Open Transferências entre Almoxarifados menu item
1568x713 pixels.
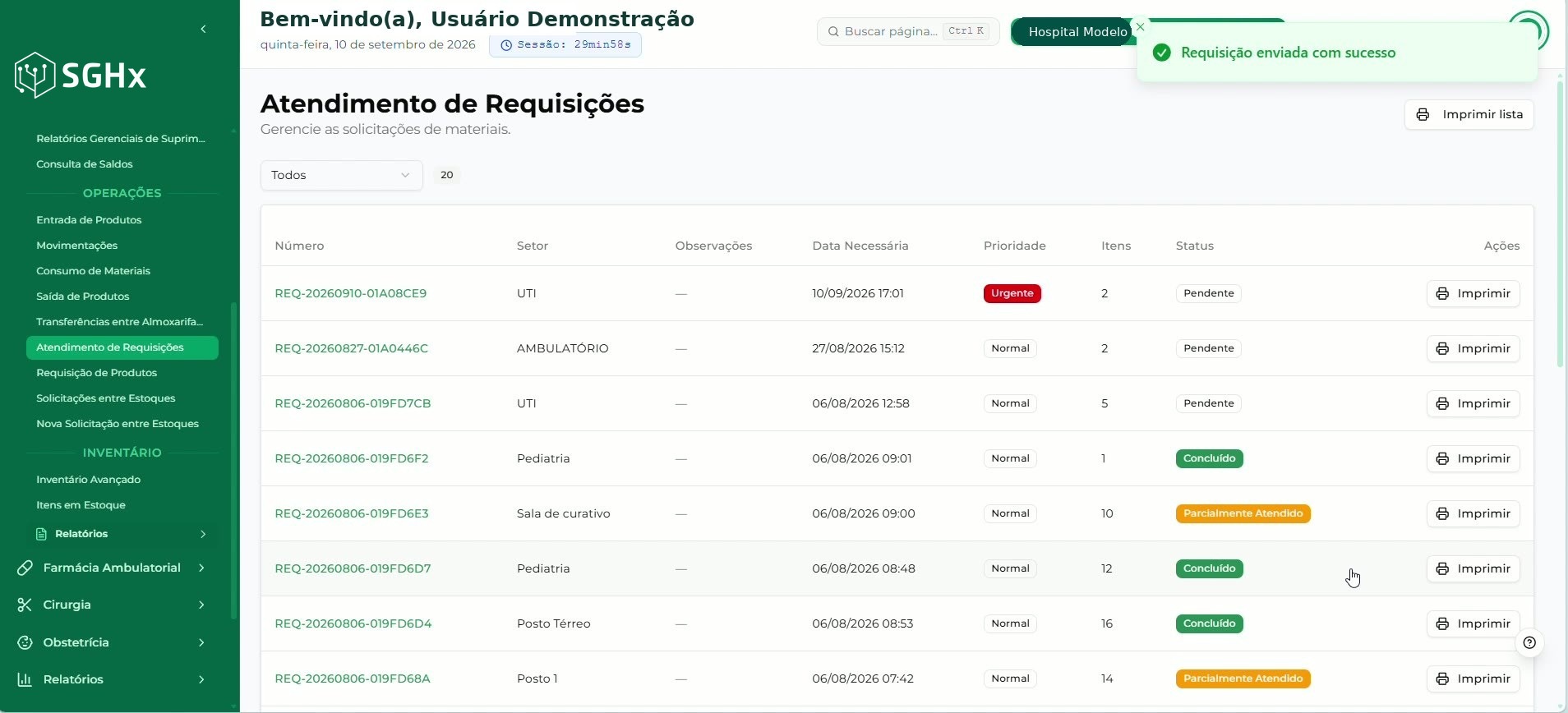click(119, 322)
